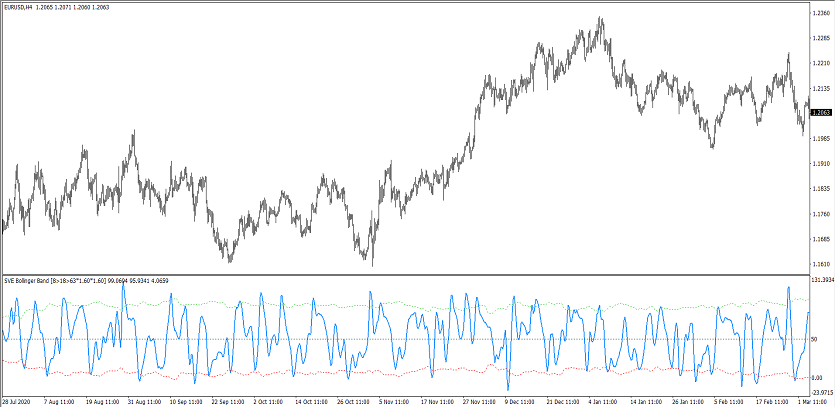This screenshot has width=835, height=407.
Task: Click the 1.2285 price axis label
Action: click(x=821, y=39)
